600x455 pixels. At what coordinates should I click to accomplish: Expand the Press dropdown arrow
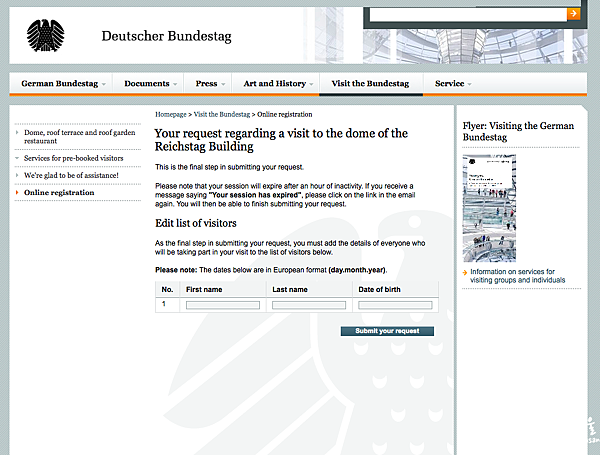pyautogui.click(x=223, y=85)
